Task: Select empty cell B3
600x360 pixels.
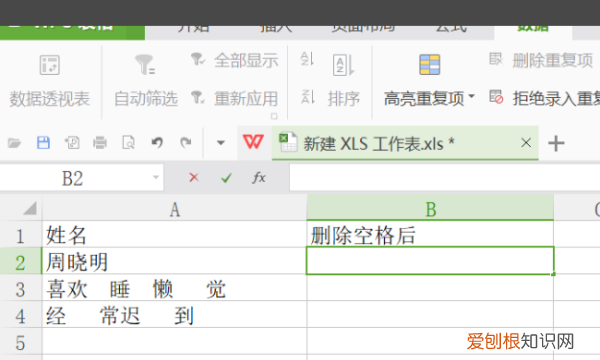Action: pos(430,288)
